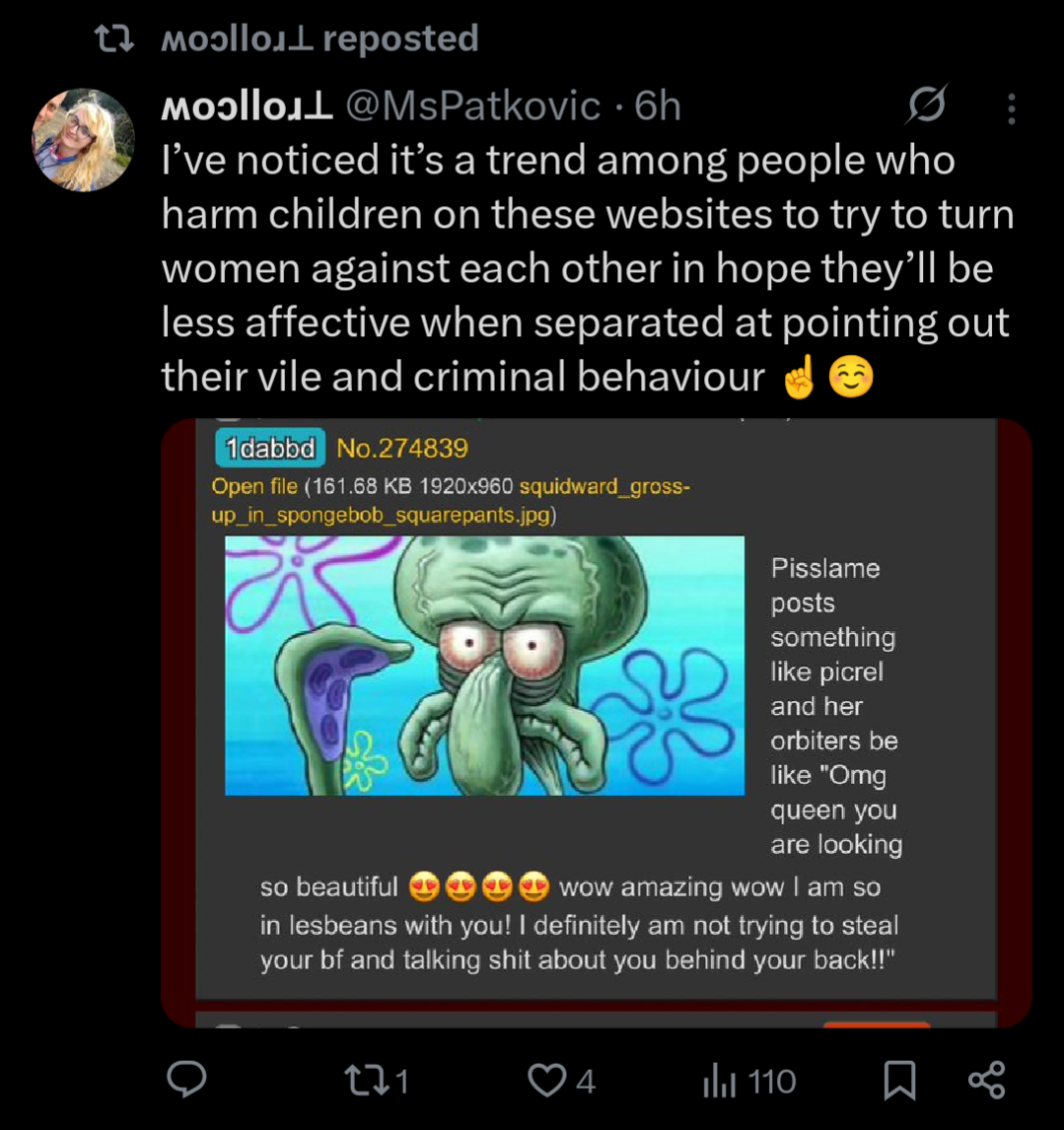Click the Grok slashed-circle icon
Viewport: 1064px width, 1130px height.
tap(928, 106)
